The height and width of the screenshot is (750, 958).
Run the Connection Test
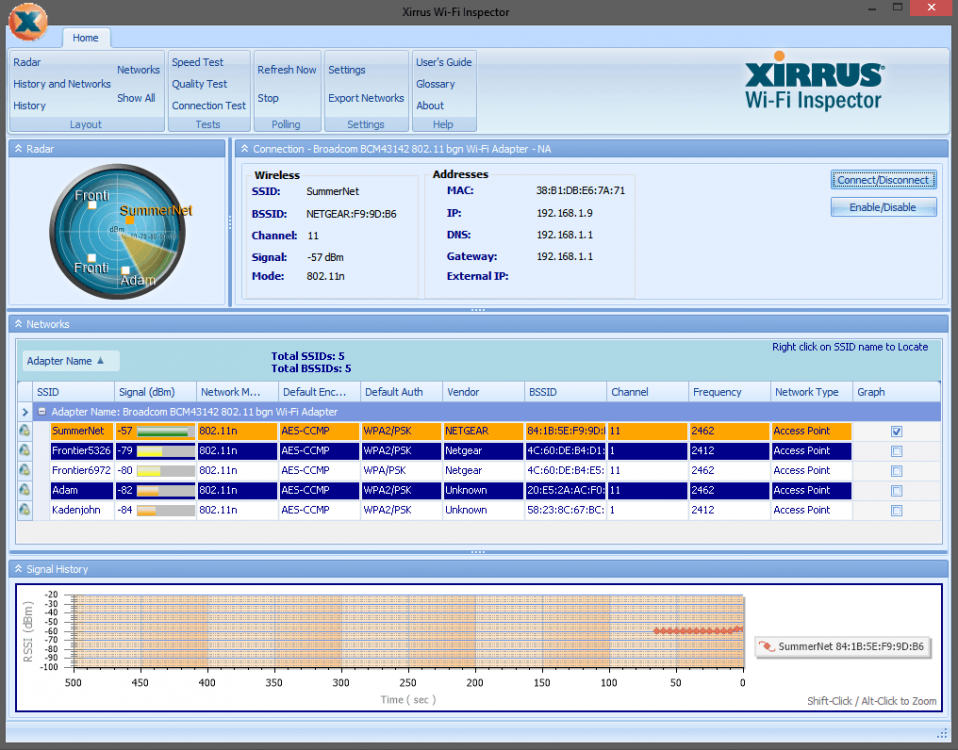point(208,106)
